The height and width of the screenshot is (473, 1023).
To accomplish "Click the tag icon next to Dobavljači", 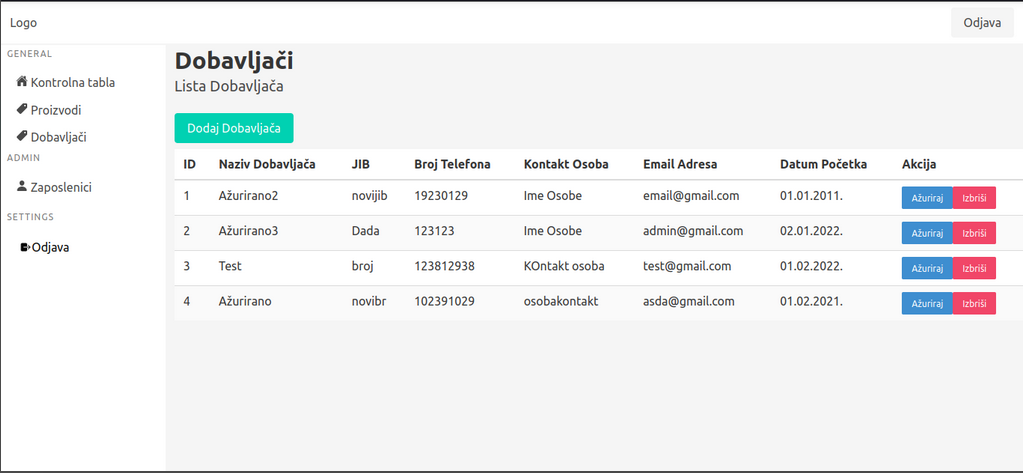I will click(x=22, y=136).
